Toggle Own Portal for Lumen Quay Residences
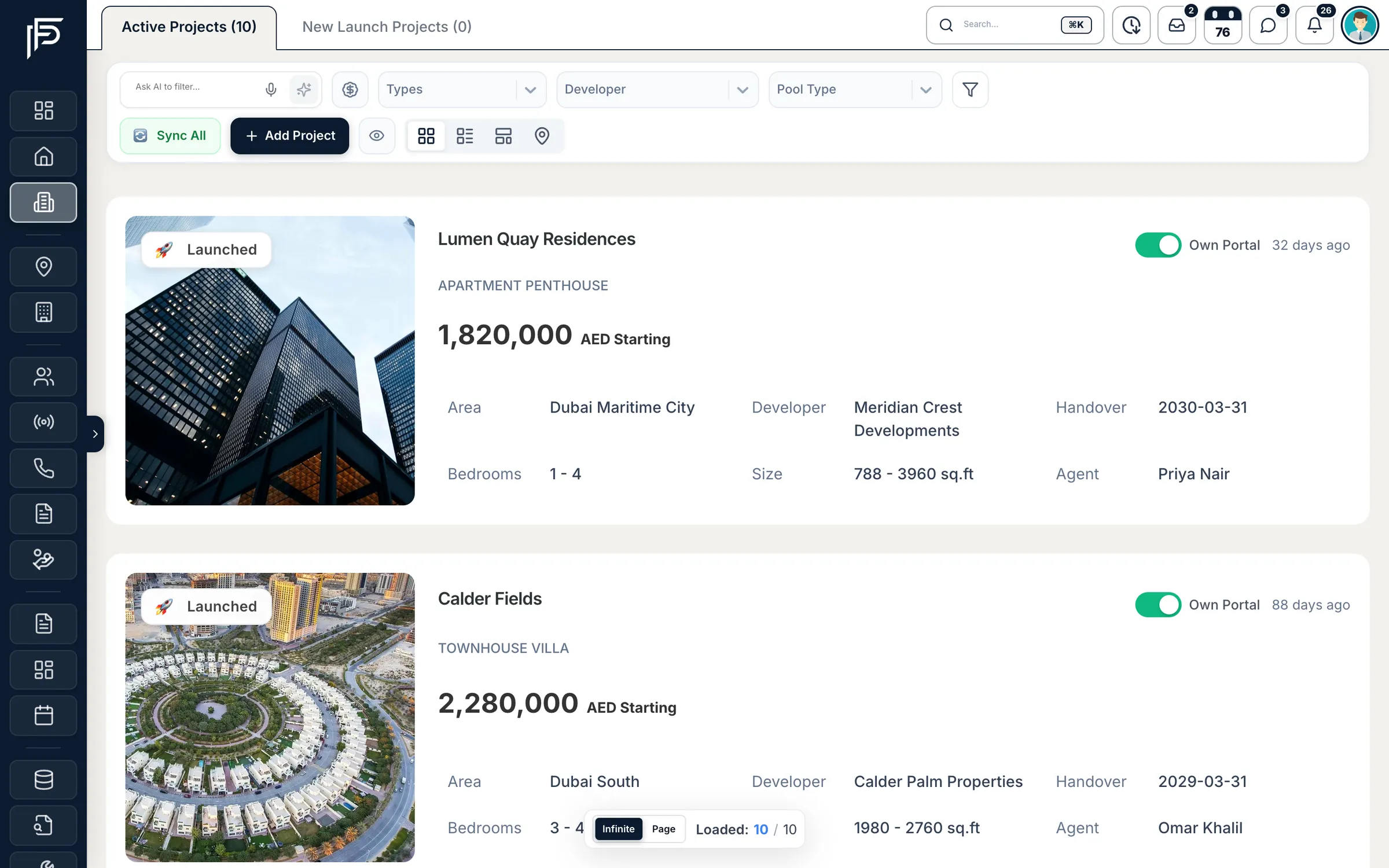 (x=1157, y=245)
